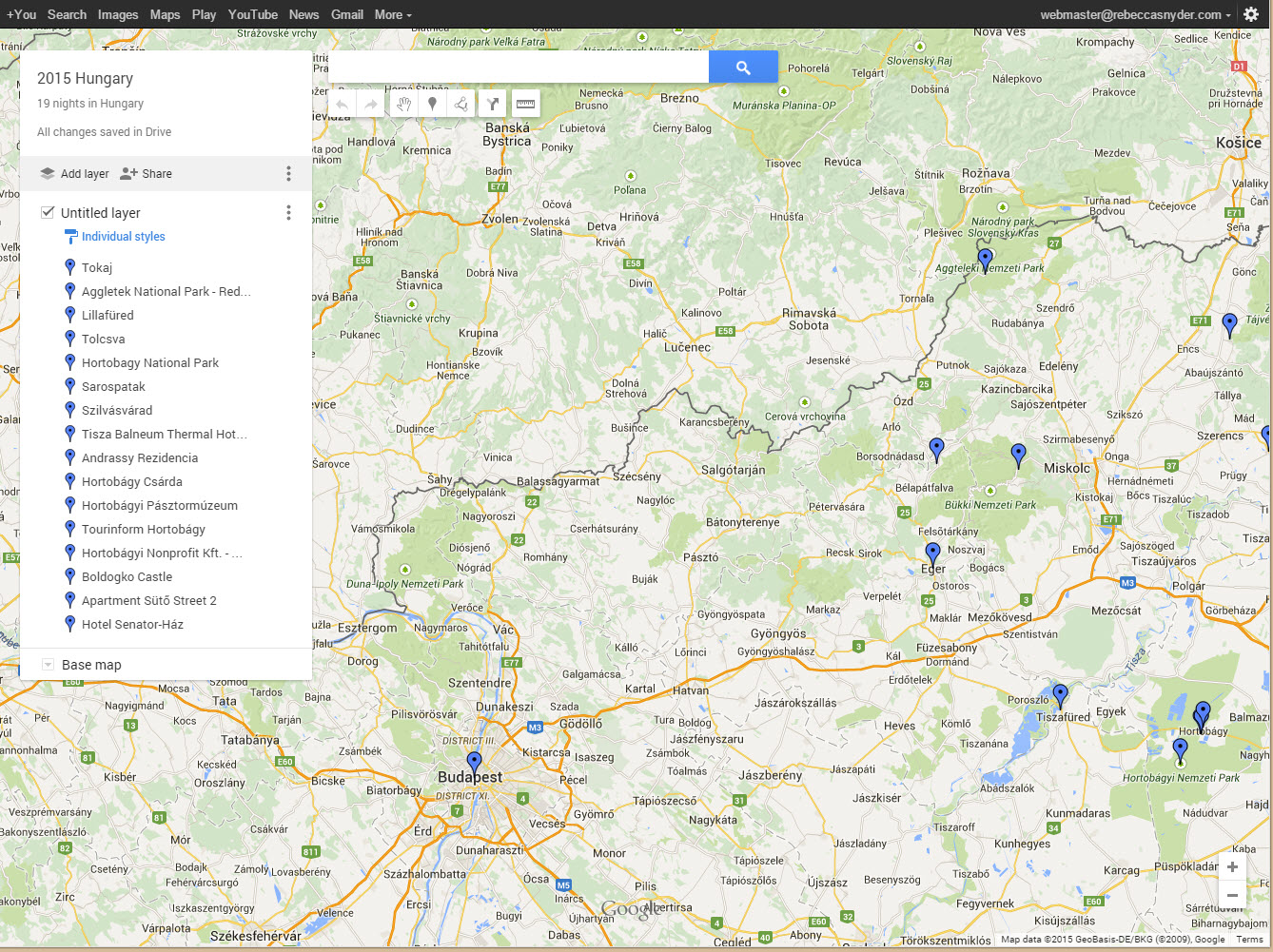Select the hand pan tool
Screen dimensions: 1273x952
403,104
